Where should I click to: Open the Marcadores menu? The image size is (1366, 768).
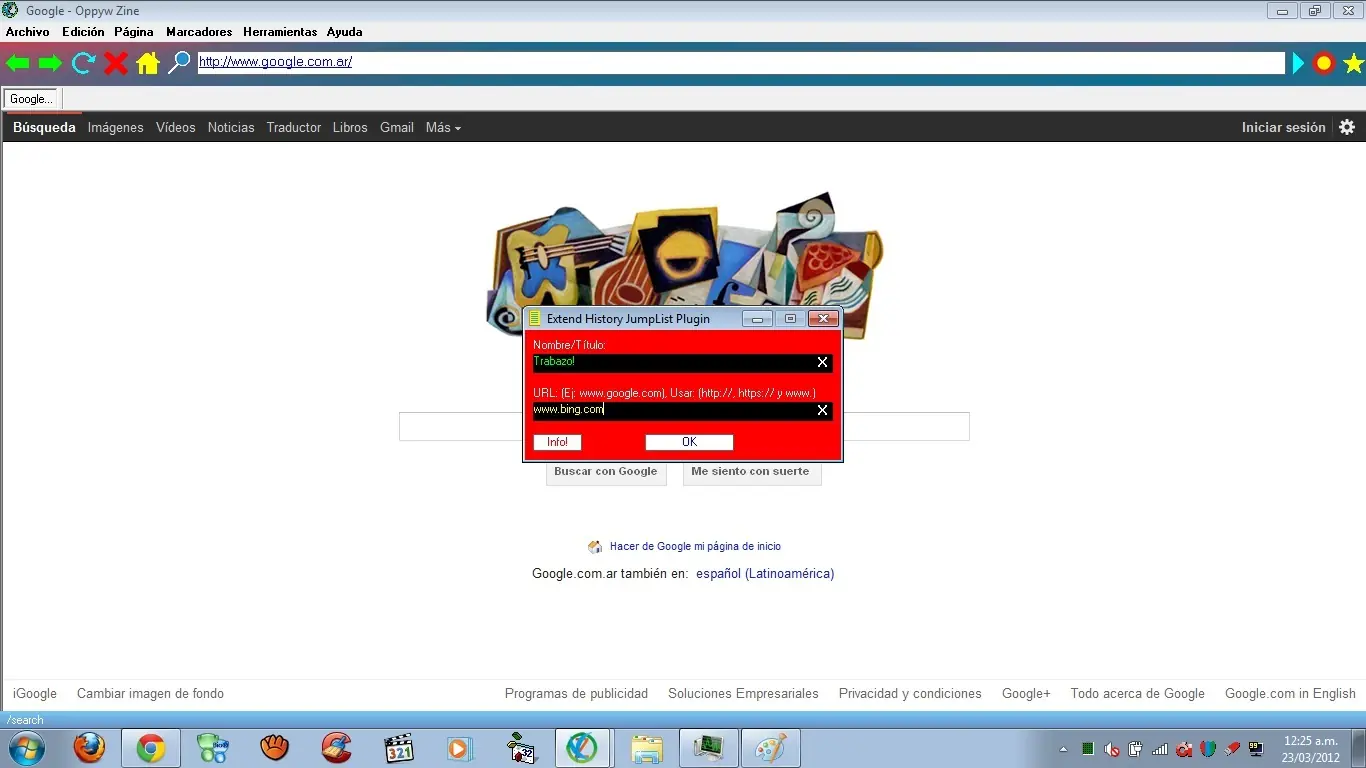point(199,32)
